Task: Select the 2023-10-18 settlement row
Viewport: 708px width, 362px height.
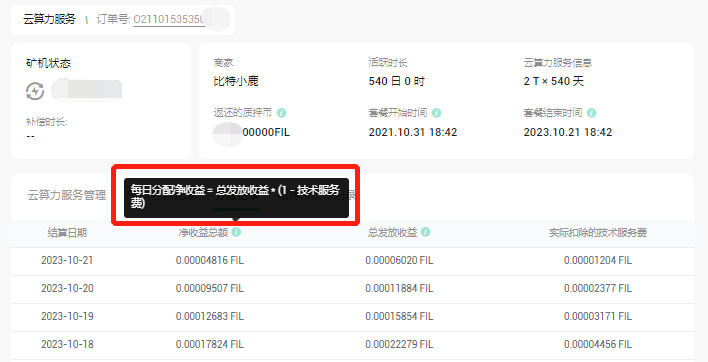Action: tap(352, 345)
